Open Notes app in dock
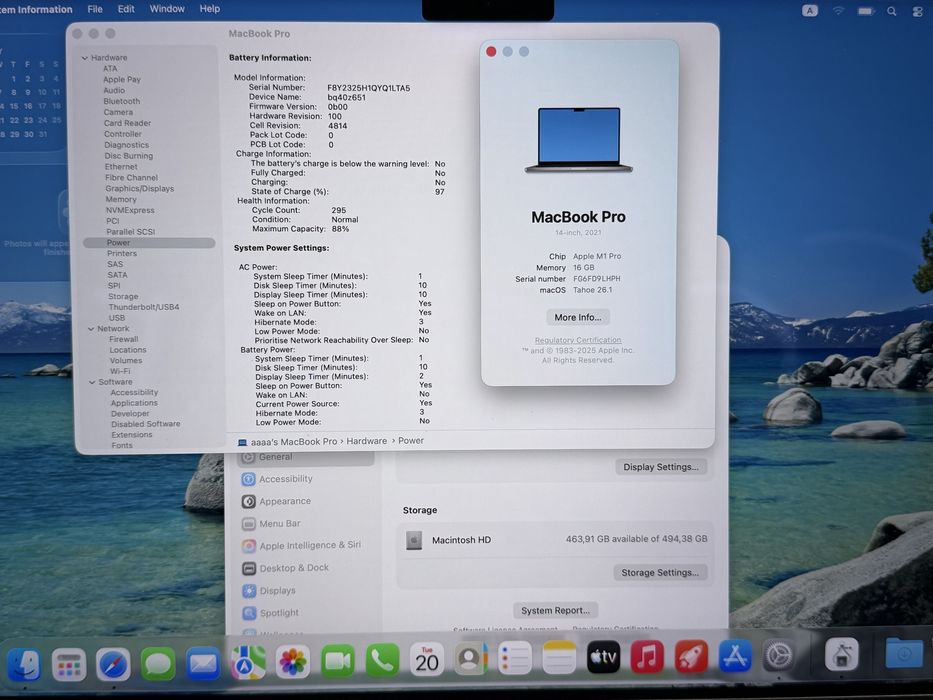This screenshot has width=933, height=700. 559,657
